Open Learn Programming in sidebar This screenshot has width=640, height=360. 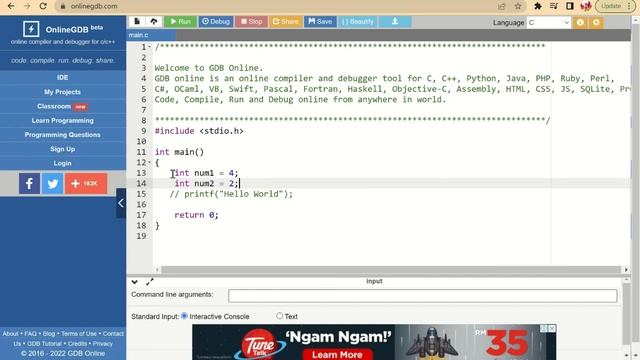coord(62,120)
